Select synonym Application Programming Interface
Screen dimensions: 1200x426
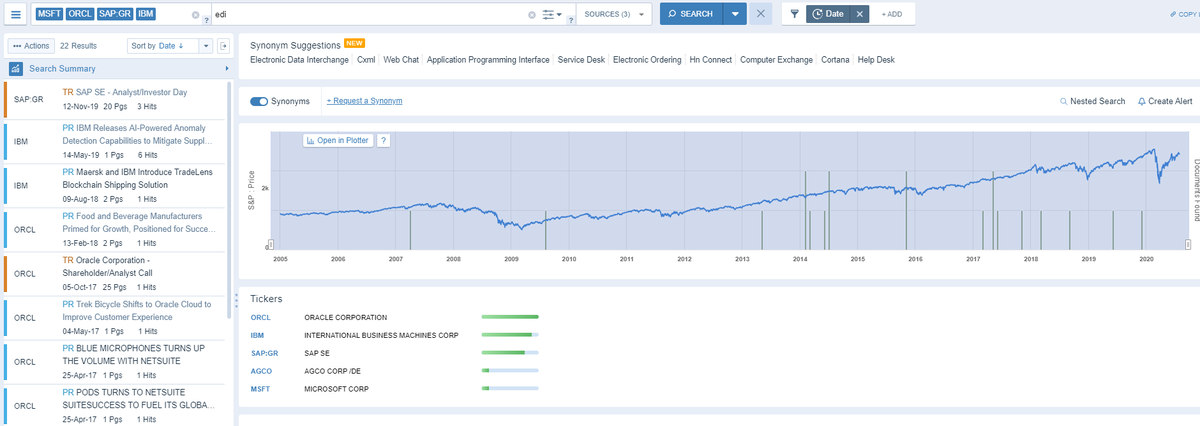click(x=488, y=60)
